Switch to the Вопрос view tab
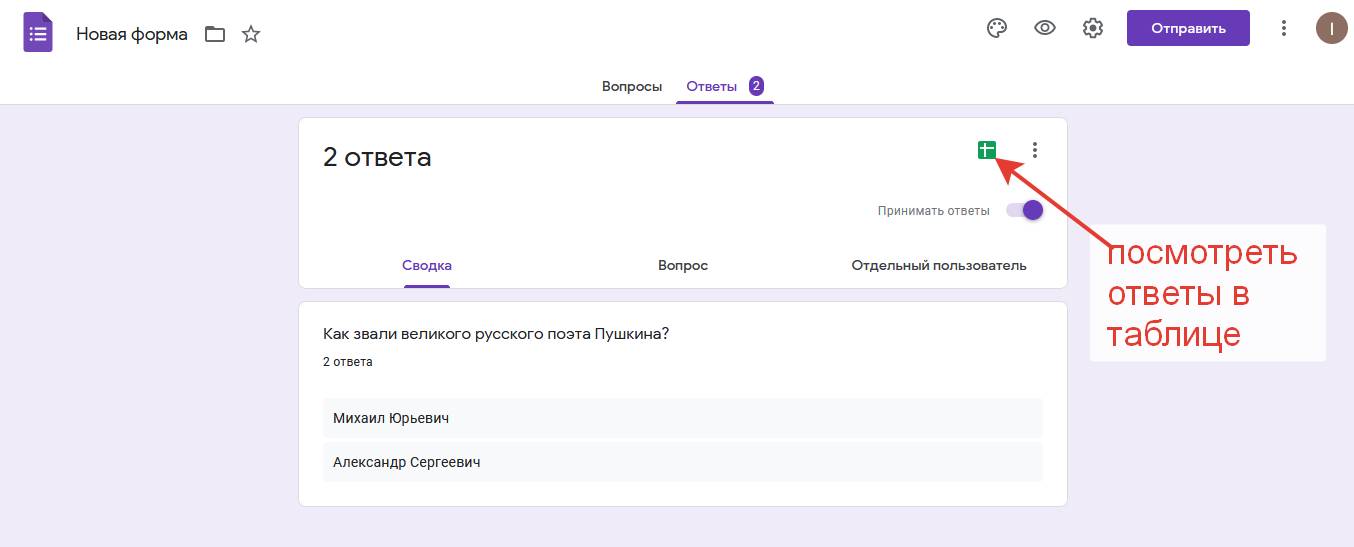Viewport: 1354px width, 547px height. point(683,265)
